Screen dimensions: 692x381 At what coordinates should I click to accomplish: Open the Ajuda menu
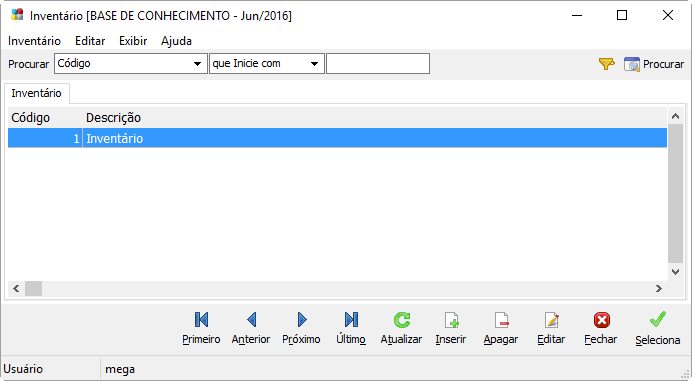coord(176,41)
